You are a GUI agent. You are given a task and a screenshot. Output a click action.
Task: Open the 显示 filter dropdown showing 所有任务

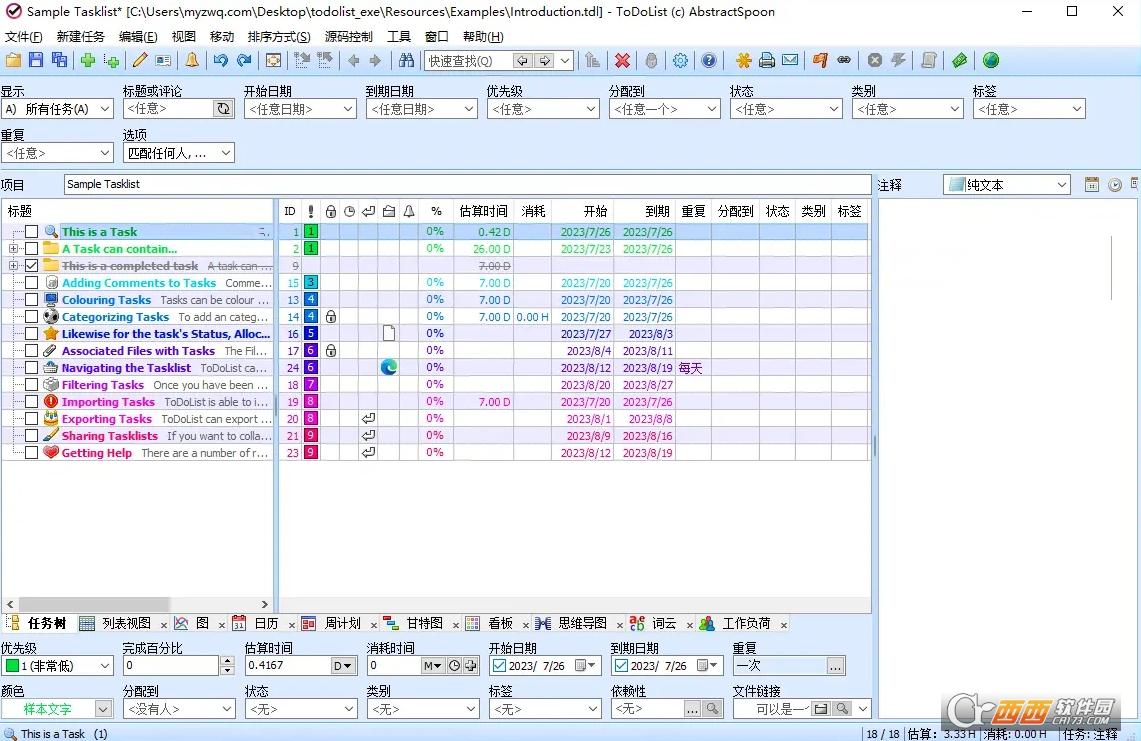57,109
